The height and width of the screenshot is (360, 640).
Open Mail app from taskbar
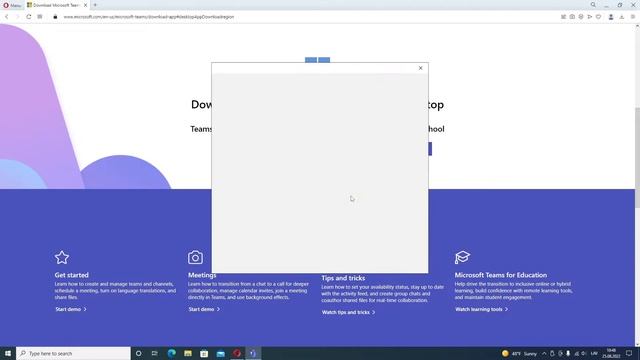click(220, 353)
